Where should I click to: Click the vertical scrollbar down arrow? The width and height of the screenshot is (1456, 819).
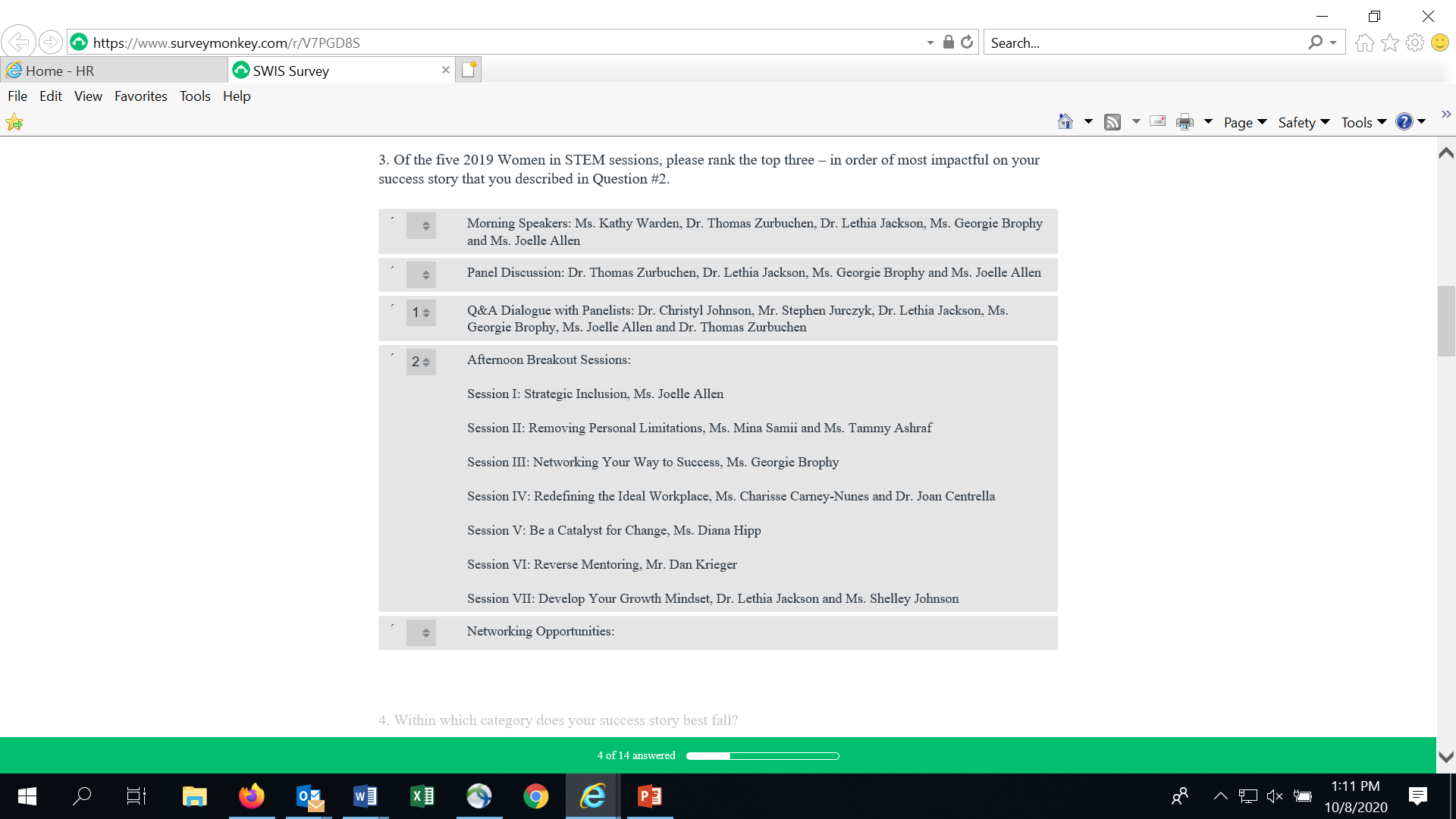coord(1446,756)
